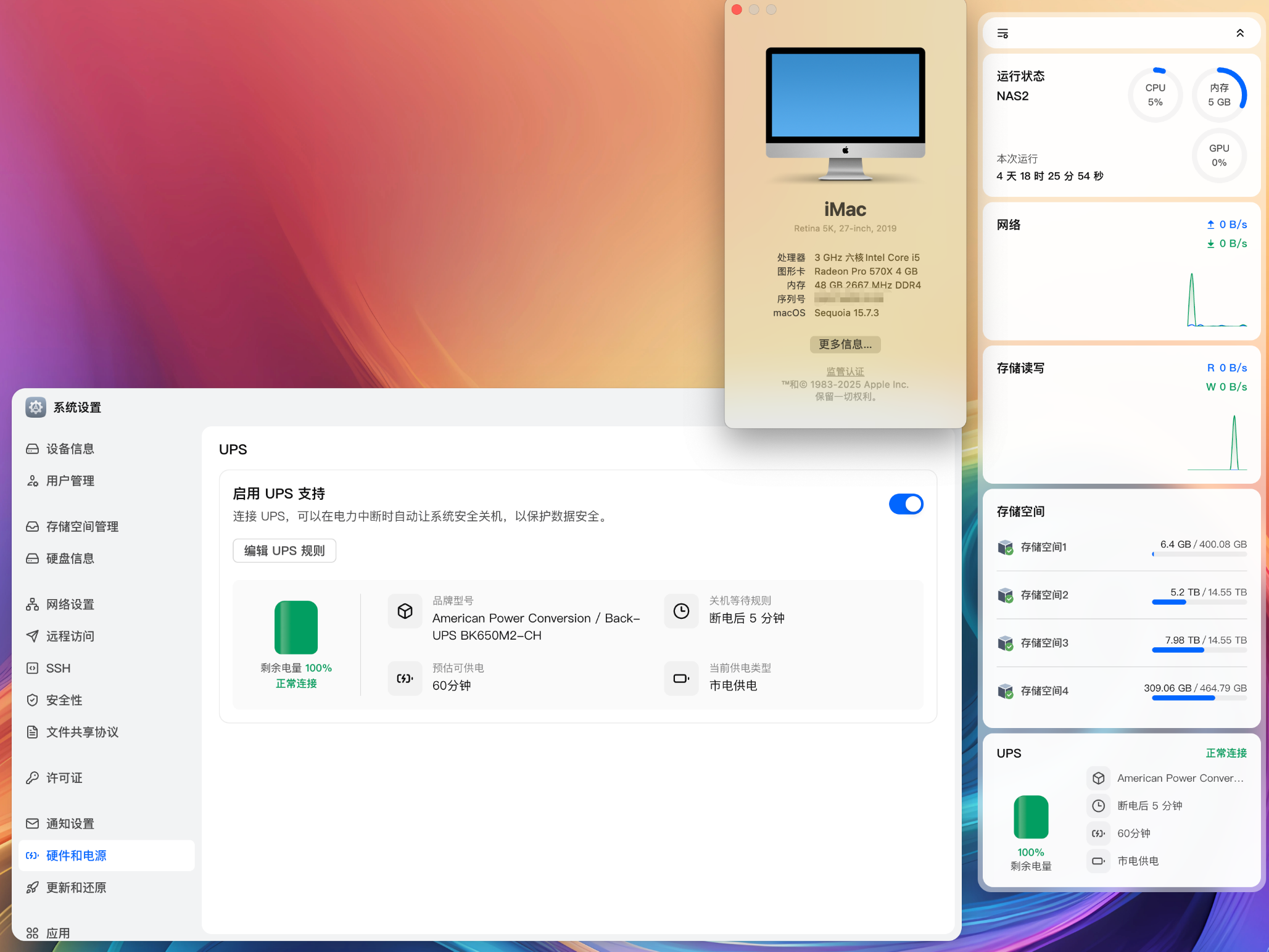Select the Storage Space Management menu item
Image resolution: width=1269 pixels, height=952 pixels.
[82, 526]
